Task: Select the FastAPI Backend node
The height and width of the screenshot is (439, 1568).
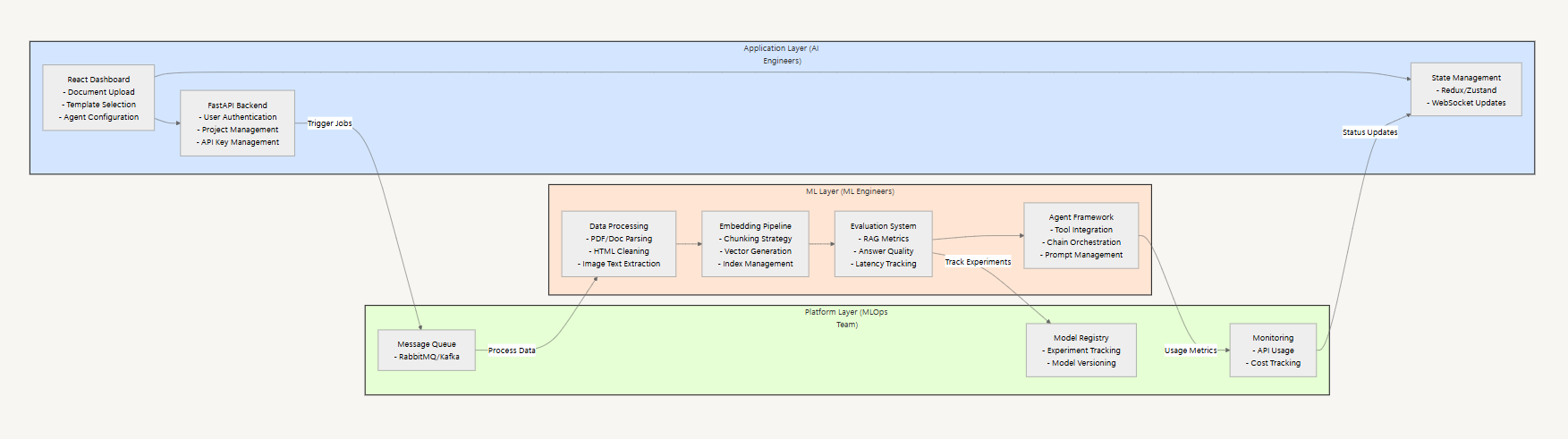Action: coord(237,123)
